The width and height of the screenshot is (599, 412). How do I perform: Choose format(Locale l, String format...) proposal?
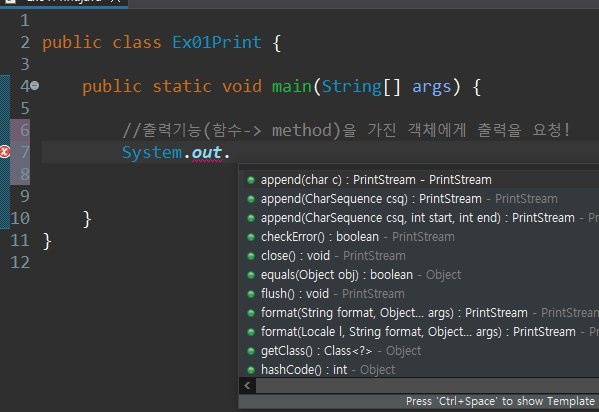(421, 332)
